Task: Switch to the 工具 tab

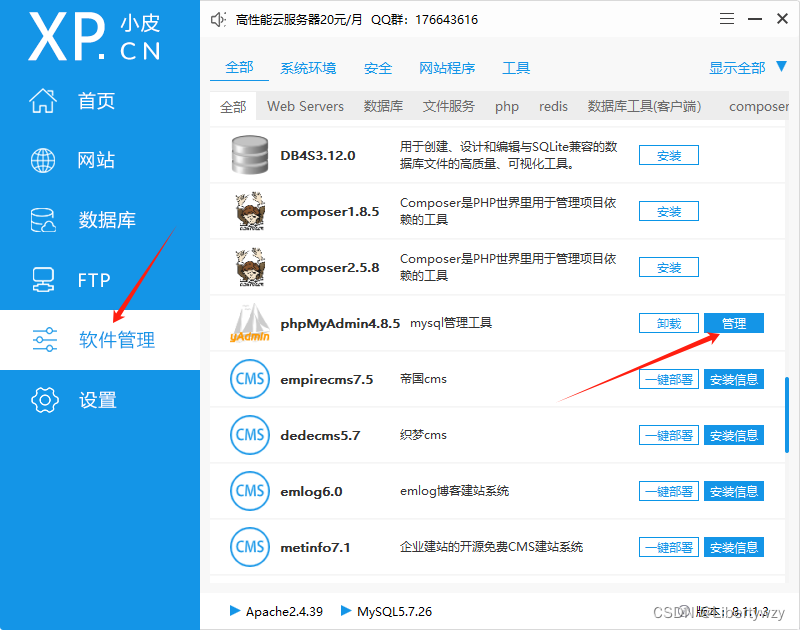Action: tap(516, 68)
